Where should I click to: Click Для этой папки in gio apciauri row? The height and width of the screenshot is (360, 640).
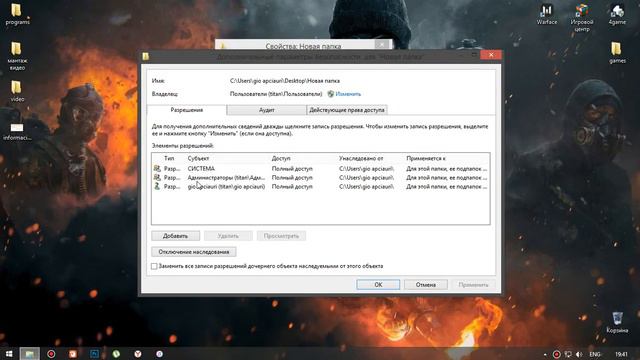tap(447, 187)
